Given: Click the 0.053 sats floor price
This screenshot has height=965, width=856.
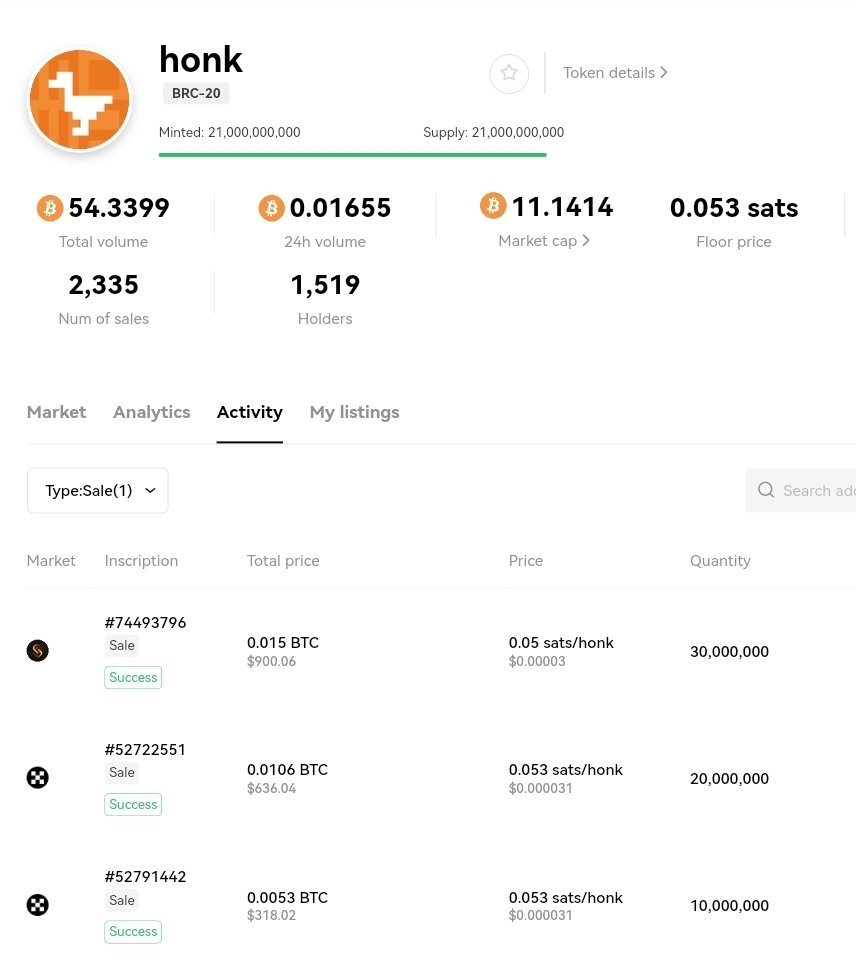Looking at the screenshot, I should (x=734, y=208).
